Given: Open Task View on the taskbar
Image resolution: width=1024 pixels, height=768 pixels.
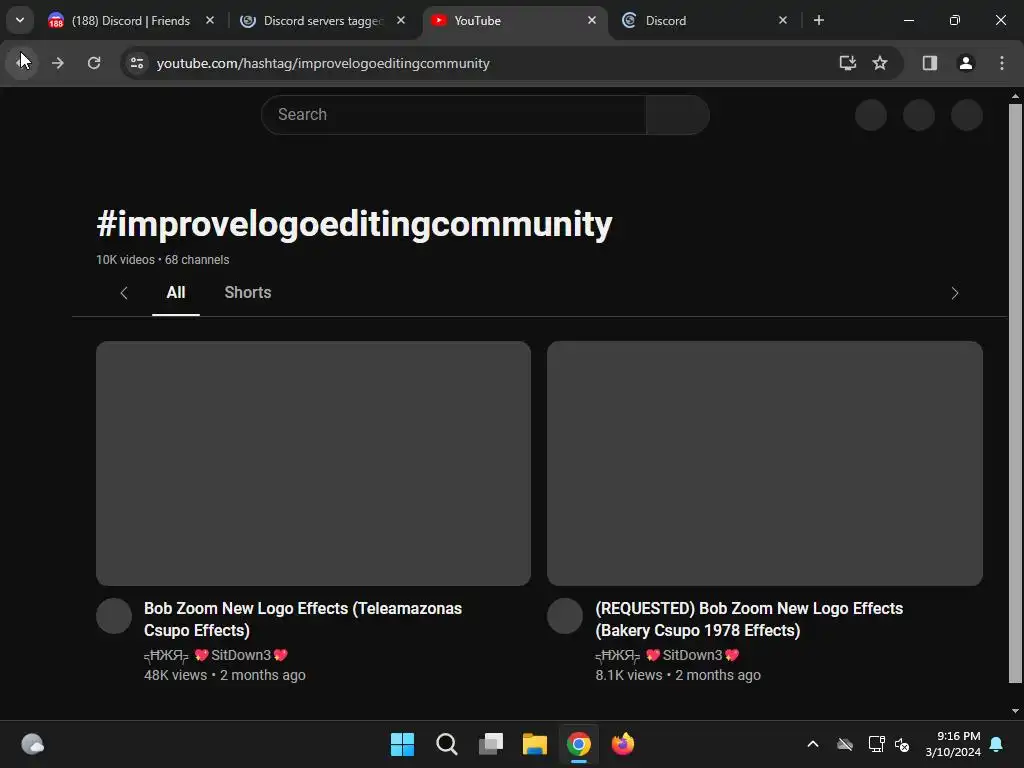Looking at the screenshot, I should [x=490, y=744].
